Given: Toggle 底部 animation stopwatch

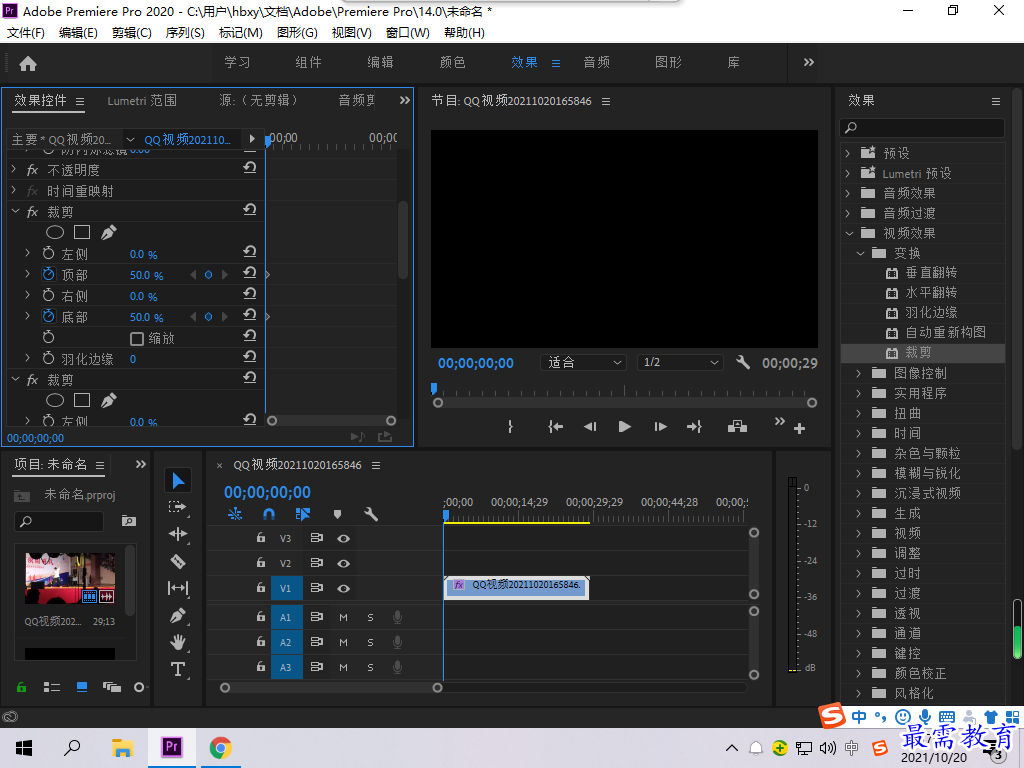Looking at the screenshot, I should [48, 316].
